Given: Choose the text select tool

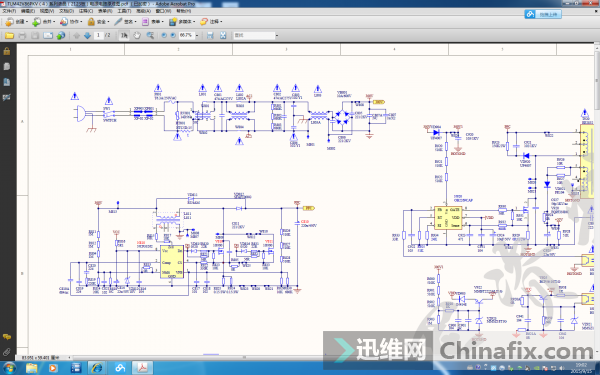Looking at the screenshot, I should click(124, 35).
